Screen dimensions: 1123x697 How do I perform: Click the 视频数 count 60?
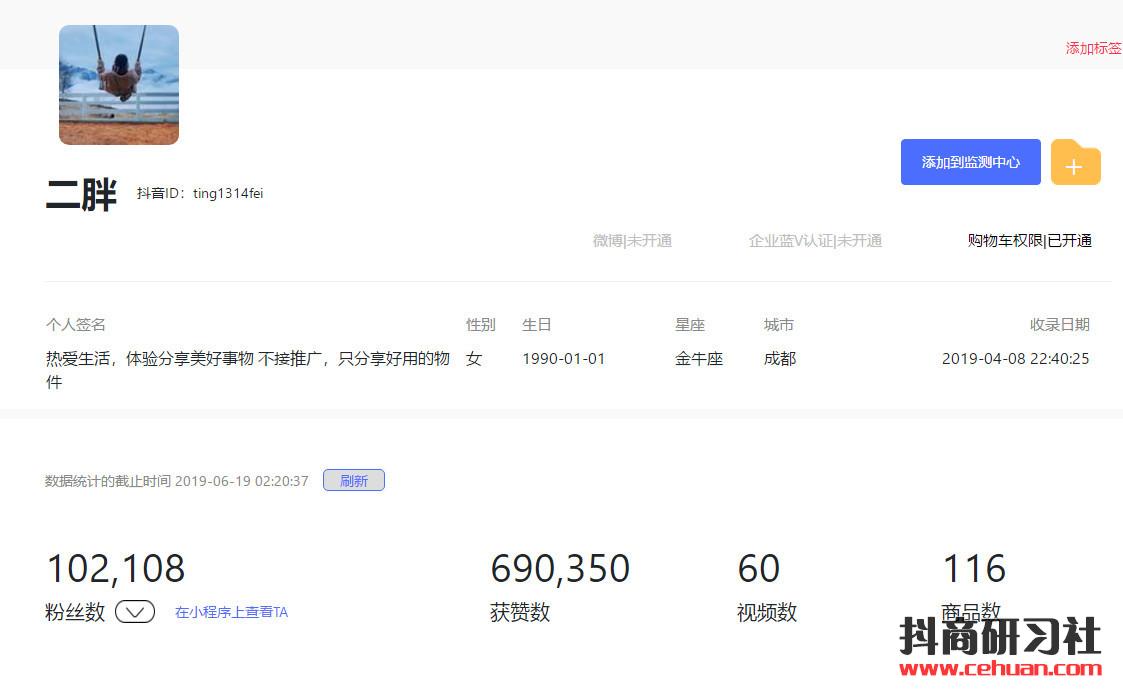pyautogui.click(x=759, y=569)
